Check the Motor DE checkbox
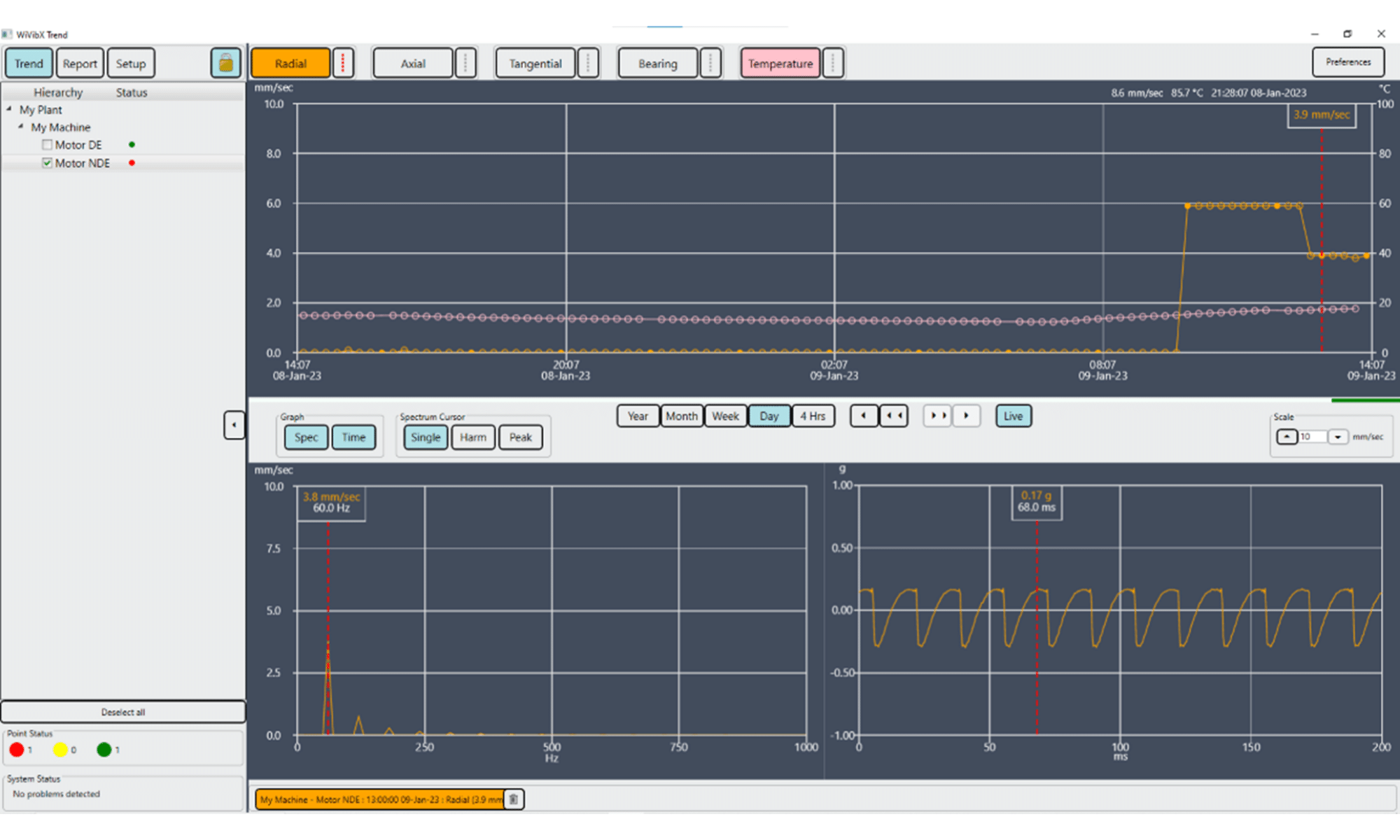Screen dimensions: 1400x840 [x=47, y=145]
